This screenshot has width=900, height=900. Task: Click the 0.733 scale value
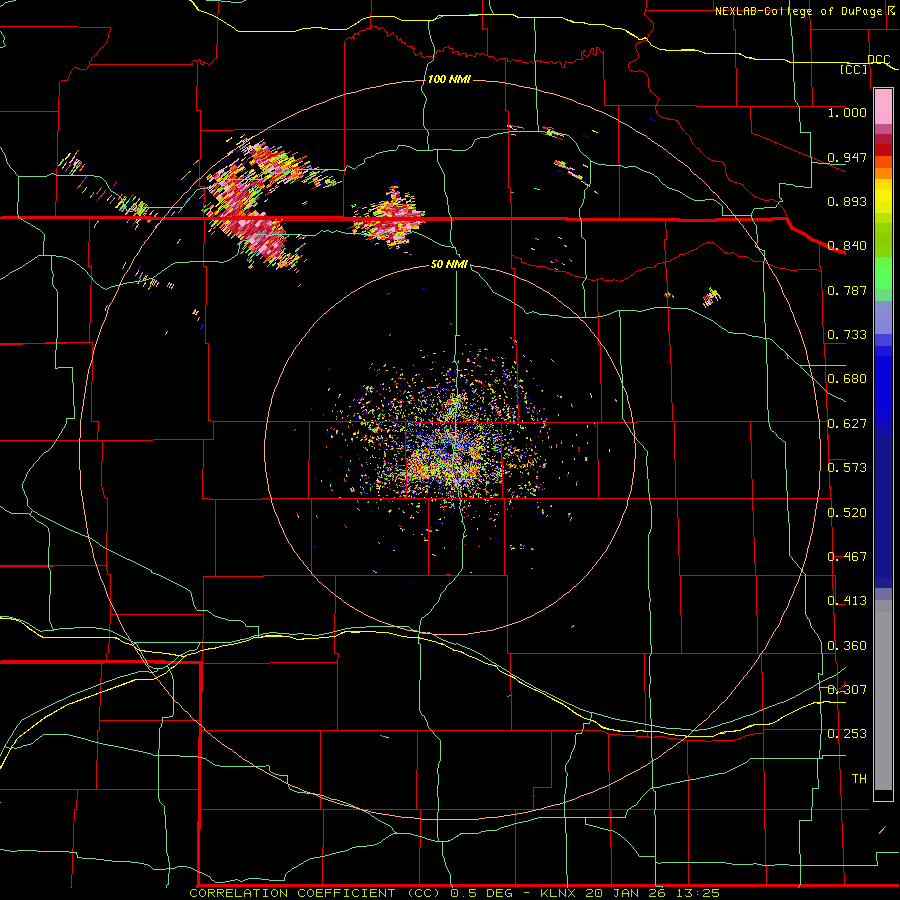click(x=847, y=335)
